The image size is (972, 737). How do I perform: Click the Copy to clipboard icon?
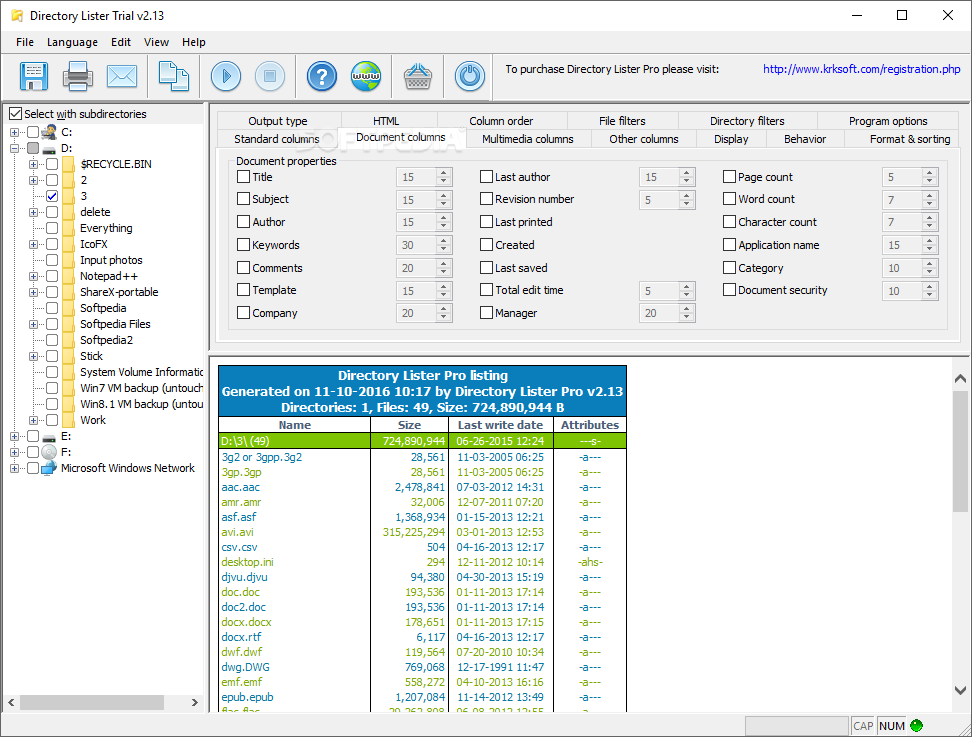click(174, 76)
